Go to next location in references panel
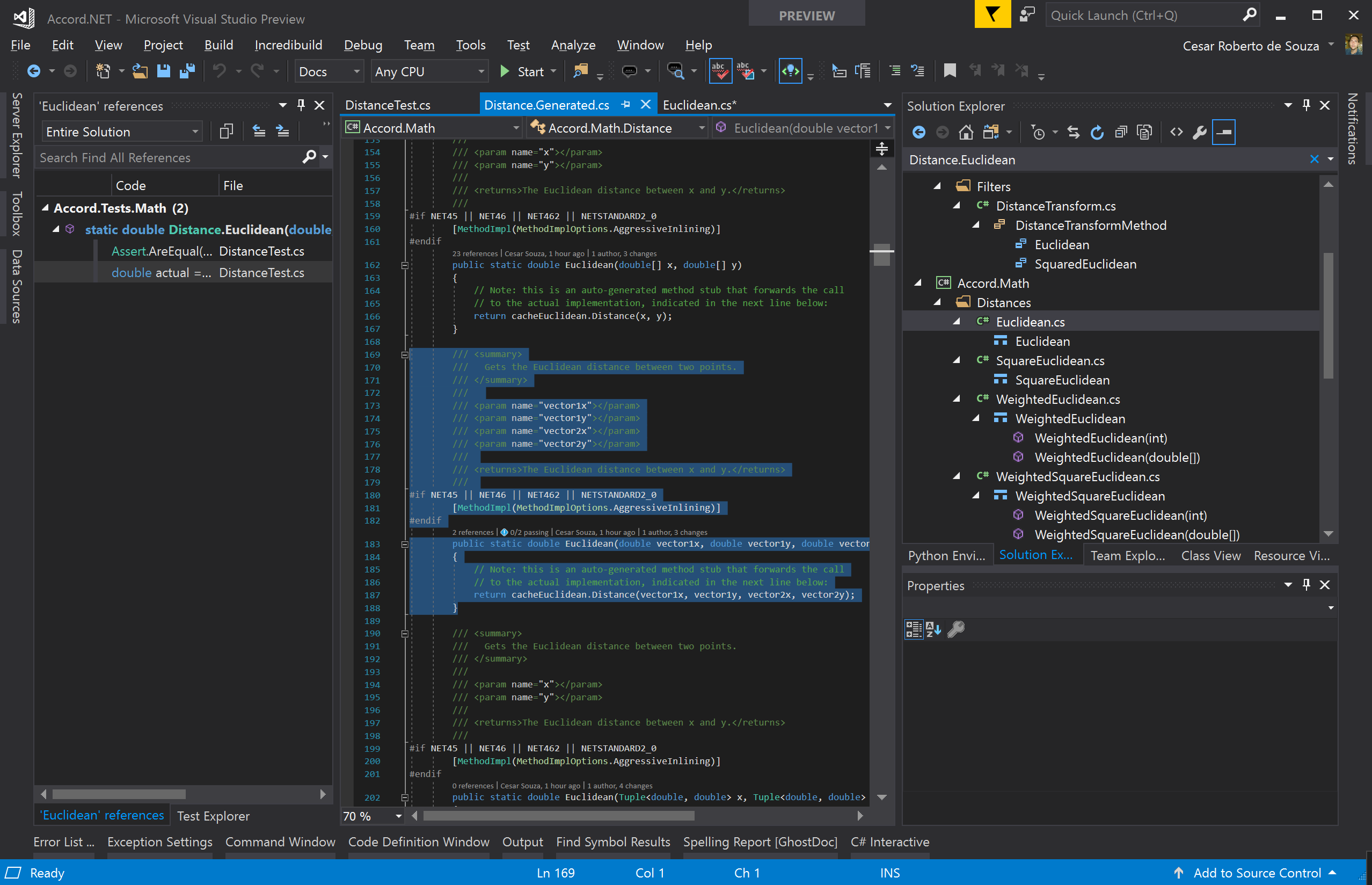The width and height of the screenshot is (1372, 885). (282, 132)
